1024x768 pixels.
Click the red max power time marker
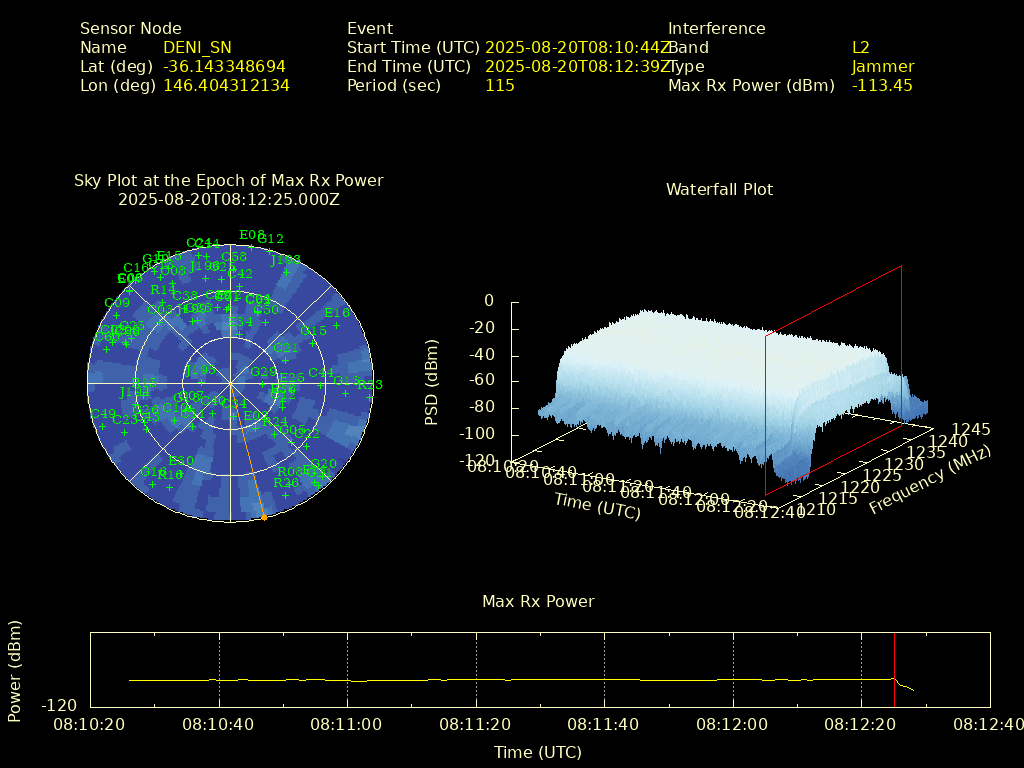point(894,670)
